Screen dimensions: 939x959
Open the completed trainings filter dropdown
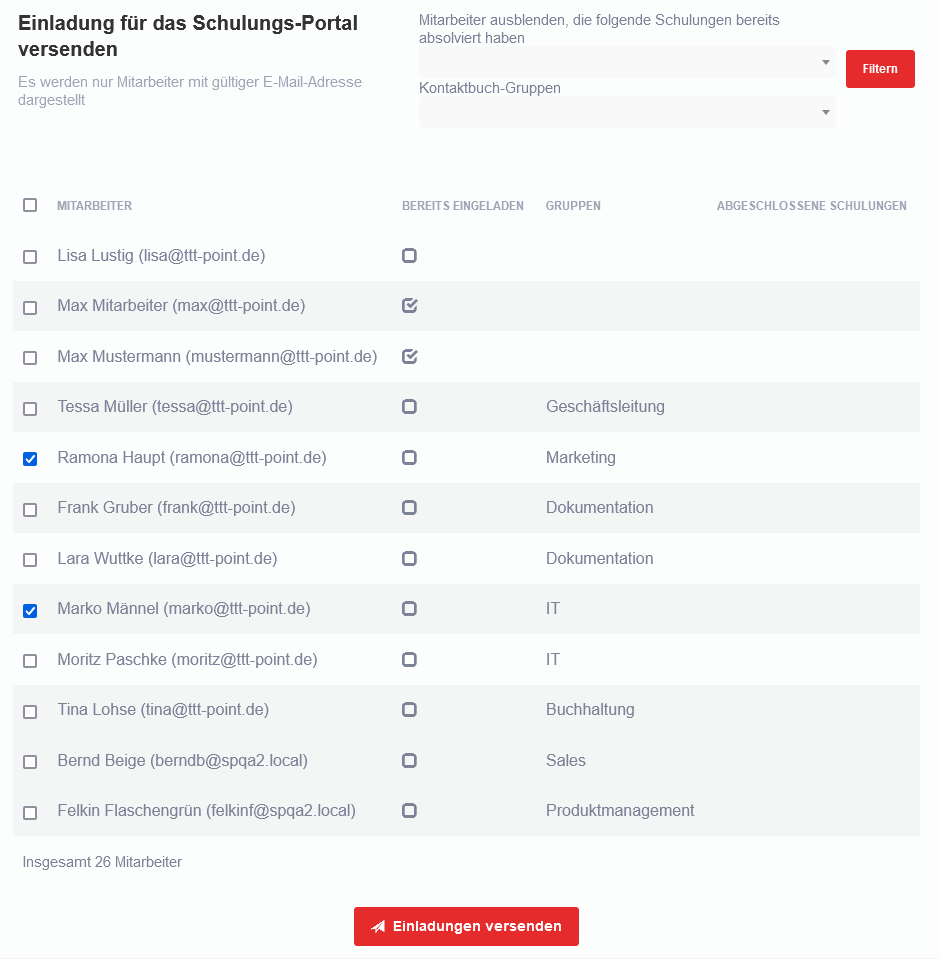627,62
